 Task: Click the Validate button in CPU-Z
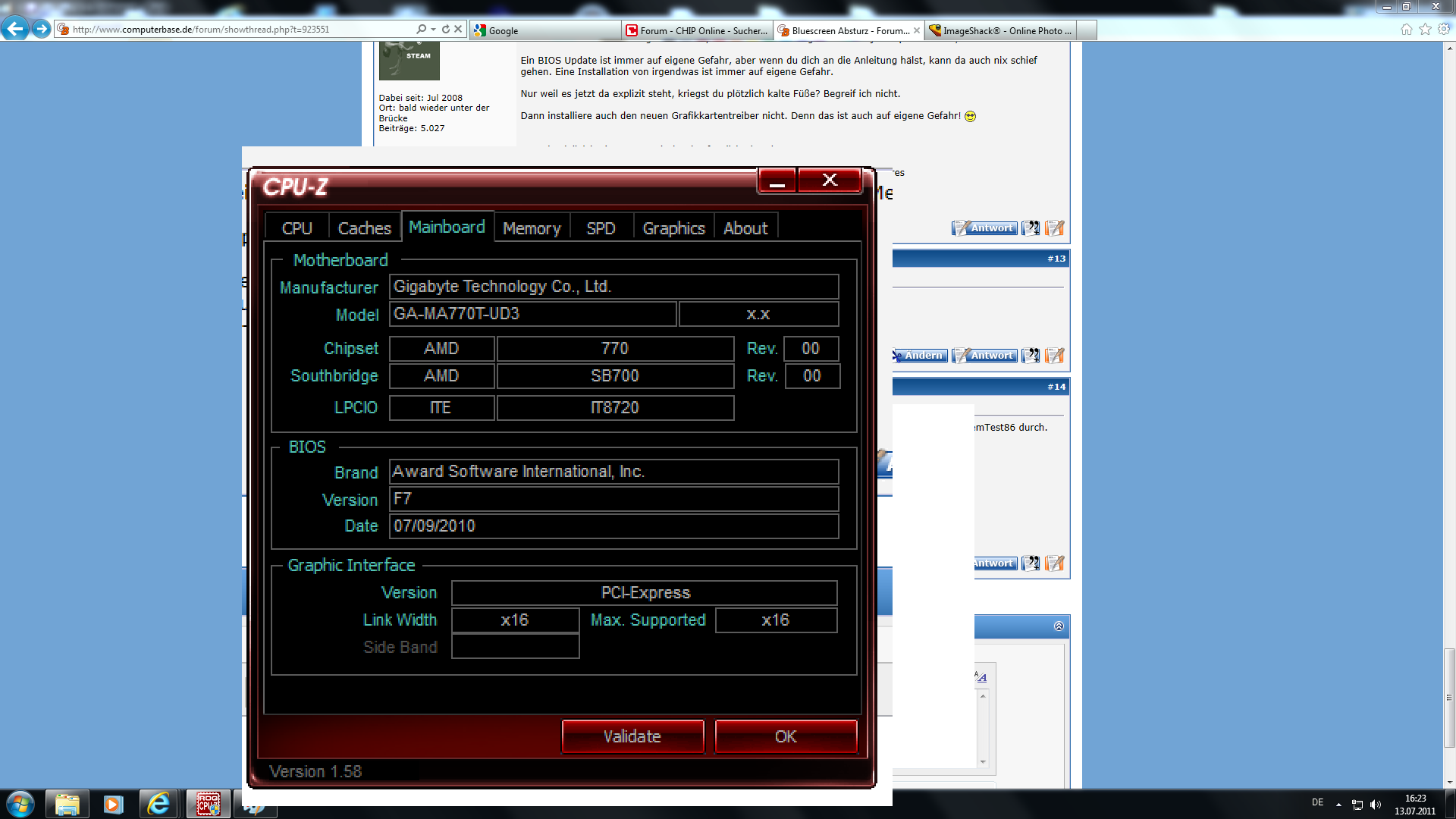tap(632, 736)
